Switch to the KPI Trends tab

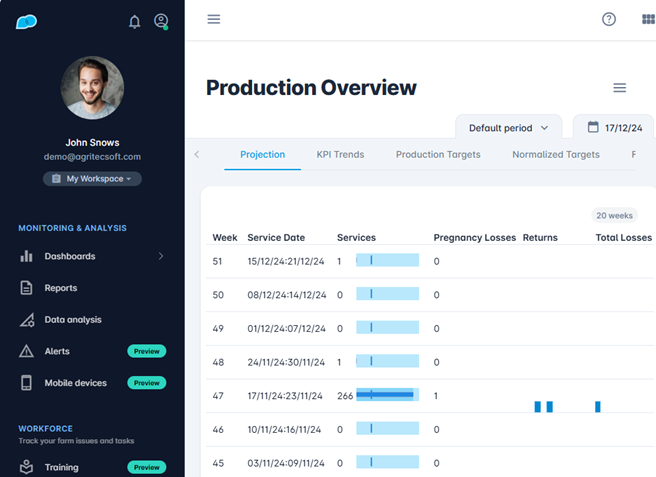tap(340, 155)
